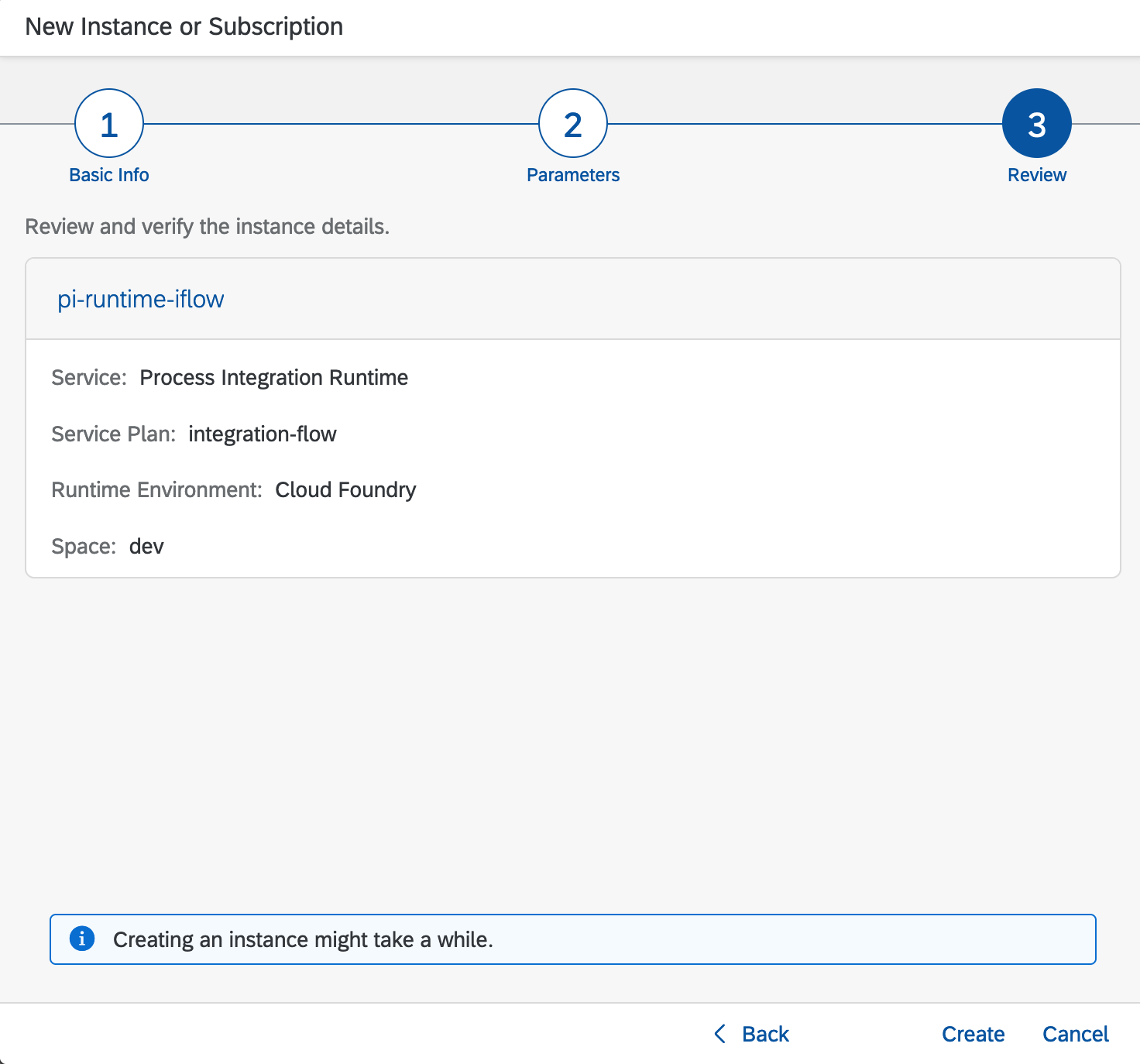Select step 3 Review circle

tap(1037, 123)
